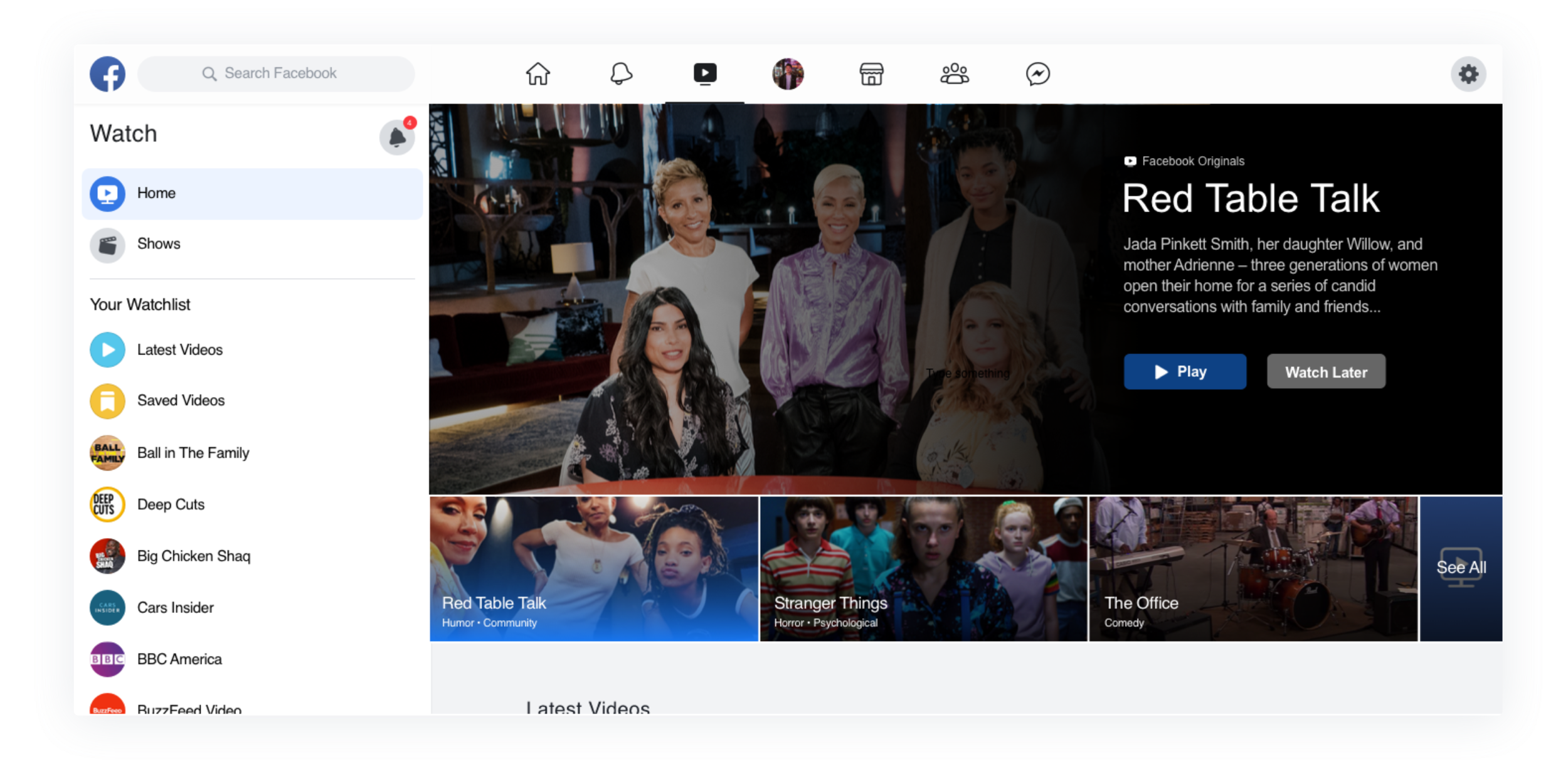
Task: Click the Big Chicken Shaq logo icon
Action: [x=107, y=556]
